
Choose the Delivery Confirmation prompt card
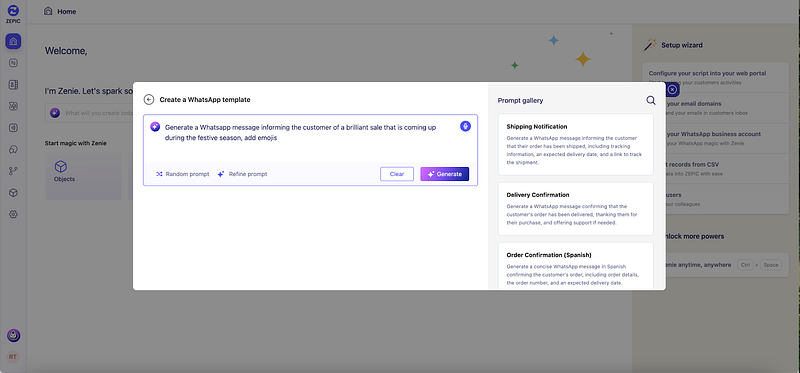(x=576, y=209)
